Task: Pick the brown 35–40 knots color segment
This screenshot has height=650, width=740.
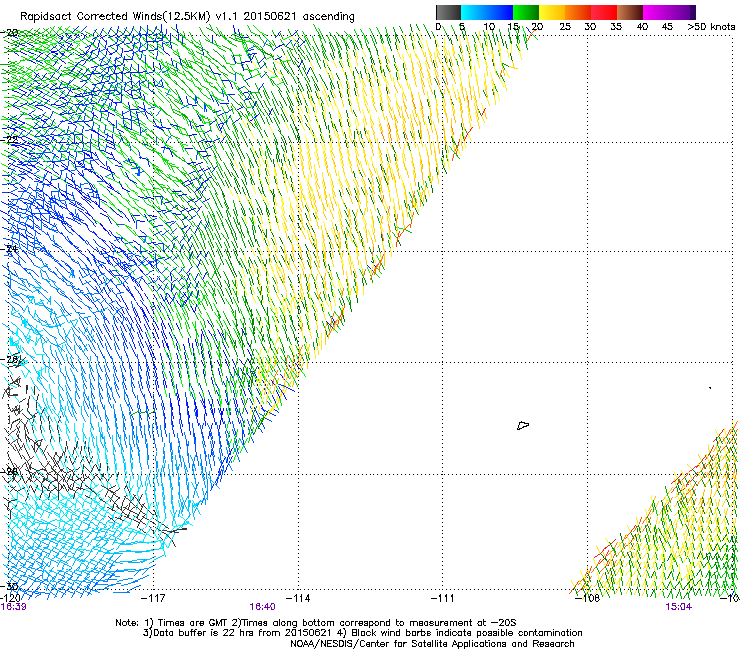Action: point(630,12)
